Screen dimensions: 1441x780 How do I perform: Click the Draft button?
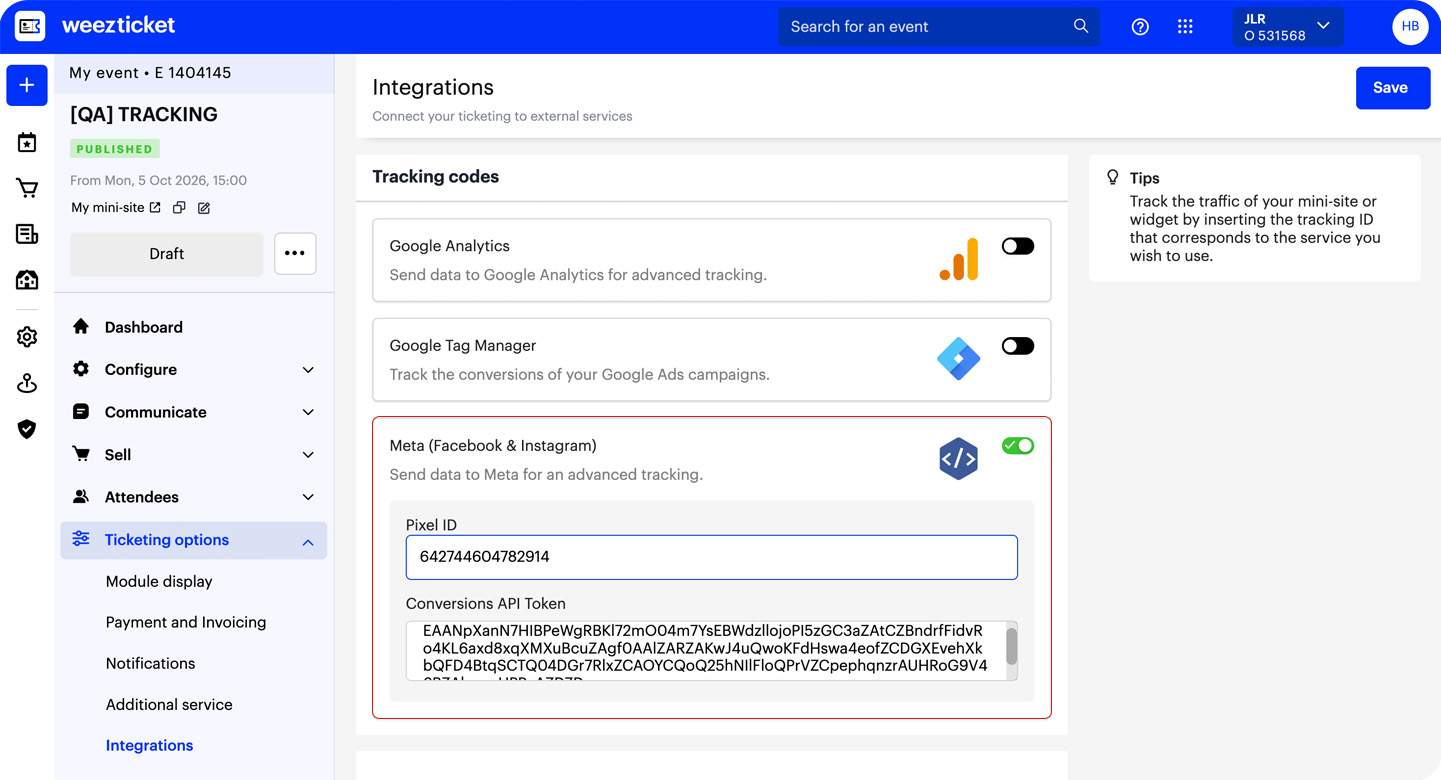(x=166, y=254)
